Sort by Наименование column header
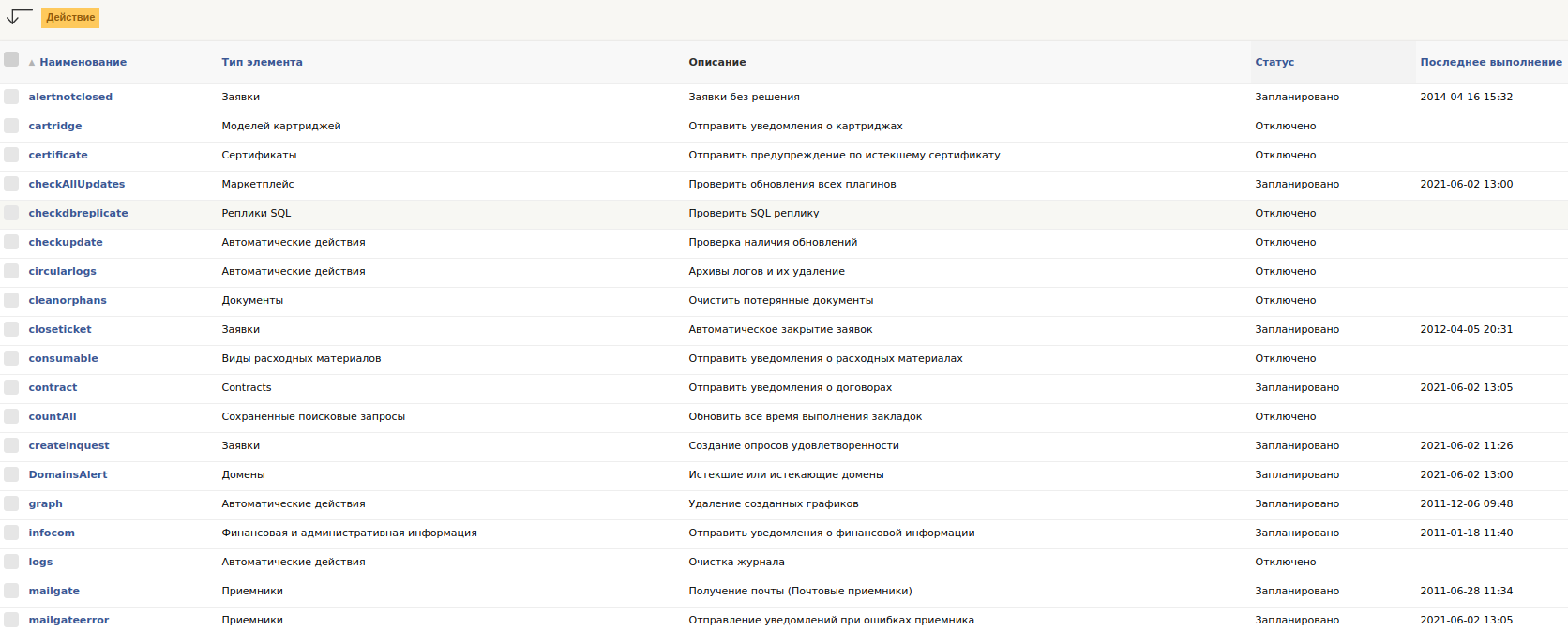Image resolution: width=1568 pixels, height=631 pixels. (83, 62)
